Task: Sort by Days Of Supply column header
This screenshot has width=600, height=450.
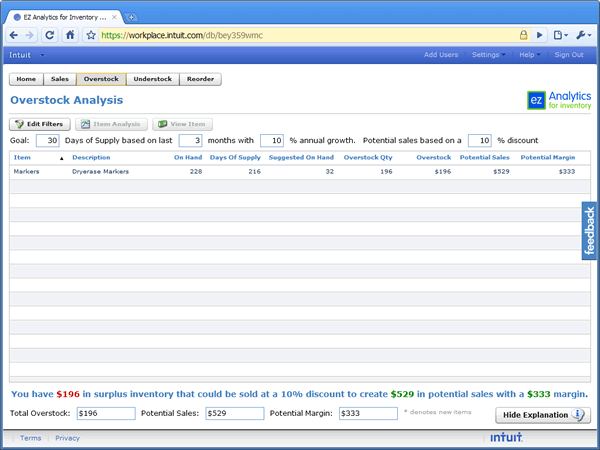Action: point(235,157)
